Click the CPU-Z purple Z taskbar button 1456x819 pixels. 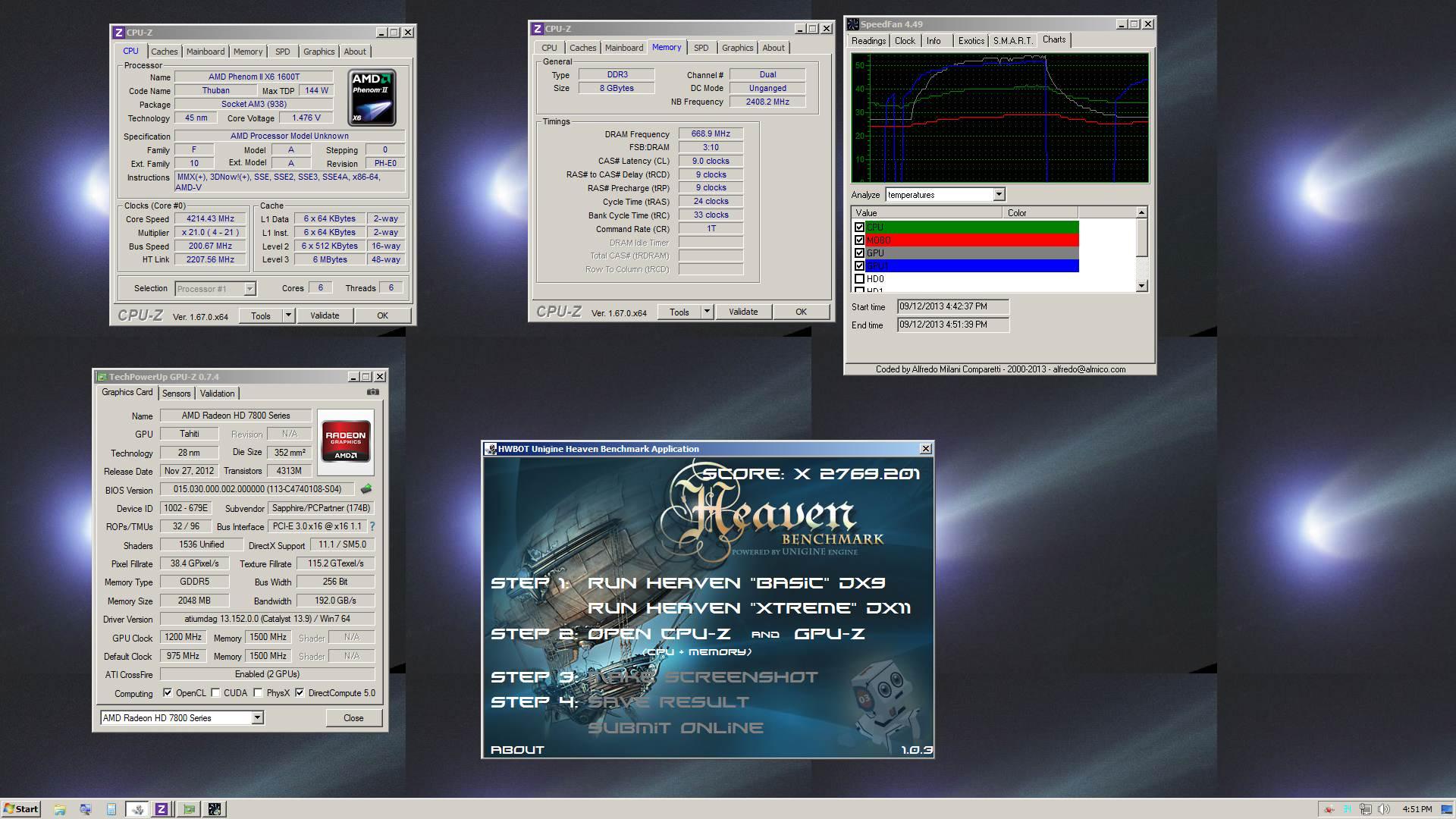click(162, 809)
